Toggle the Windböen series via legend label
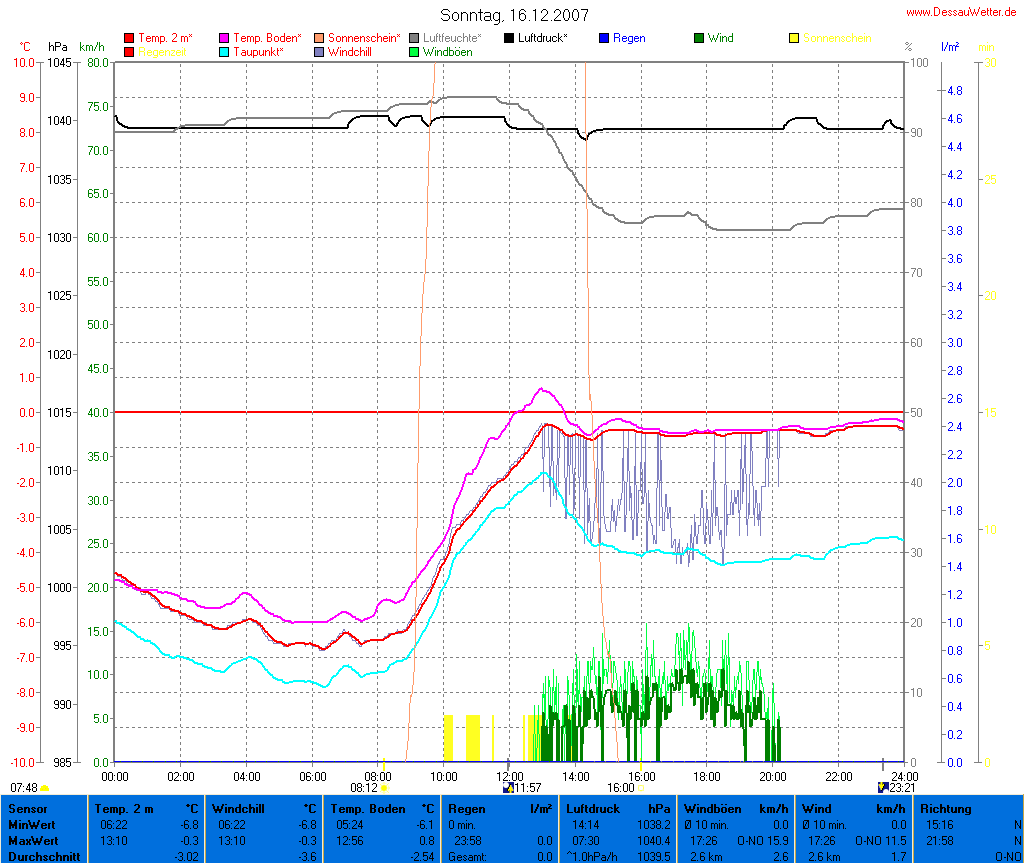The height and width of the screenshot is (863, 1024). point(447,51)
